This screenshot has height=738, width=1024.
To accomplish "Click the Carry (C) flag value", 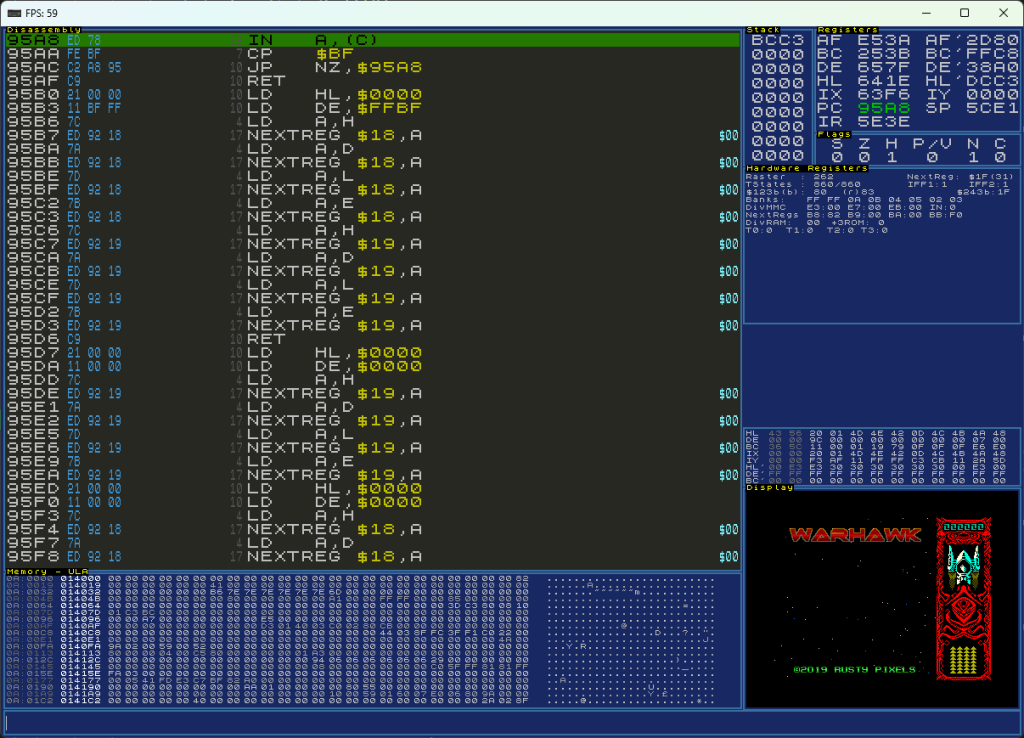I will (x=999, y=157).
